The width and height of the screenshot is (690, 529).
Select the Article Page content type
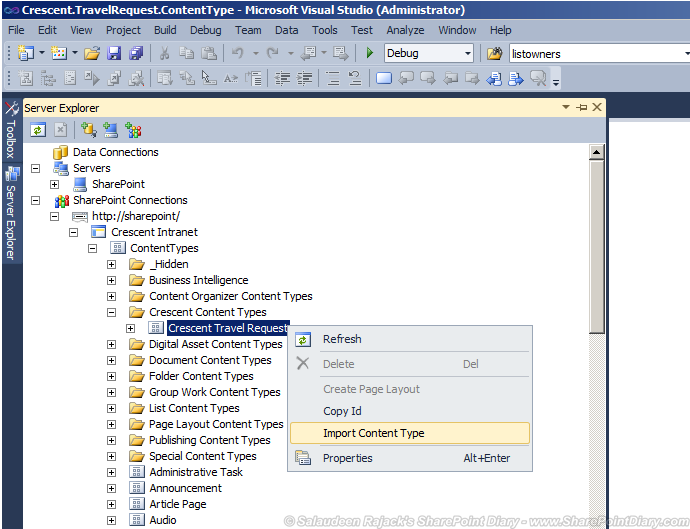[x=178, y=504]
